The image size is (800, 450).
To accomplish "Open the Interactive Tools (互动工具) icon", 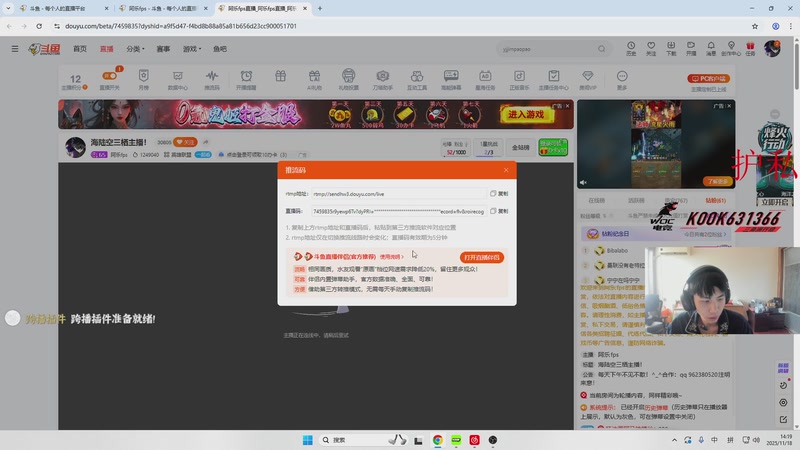I will (x=417, y=80).
